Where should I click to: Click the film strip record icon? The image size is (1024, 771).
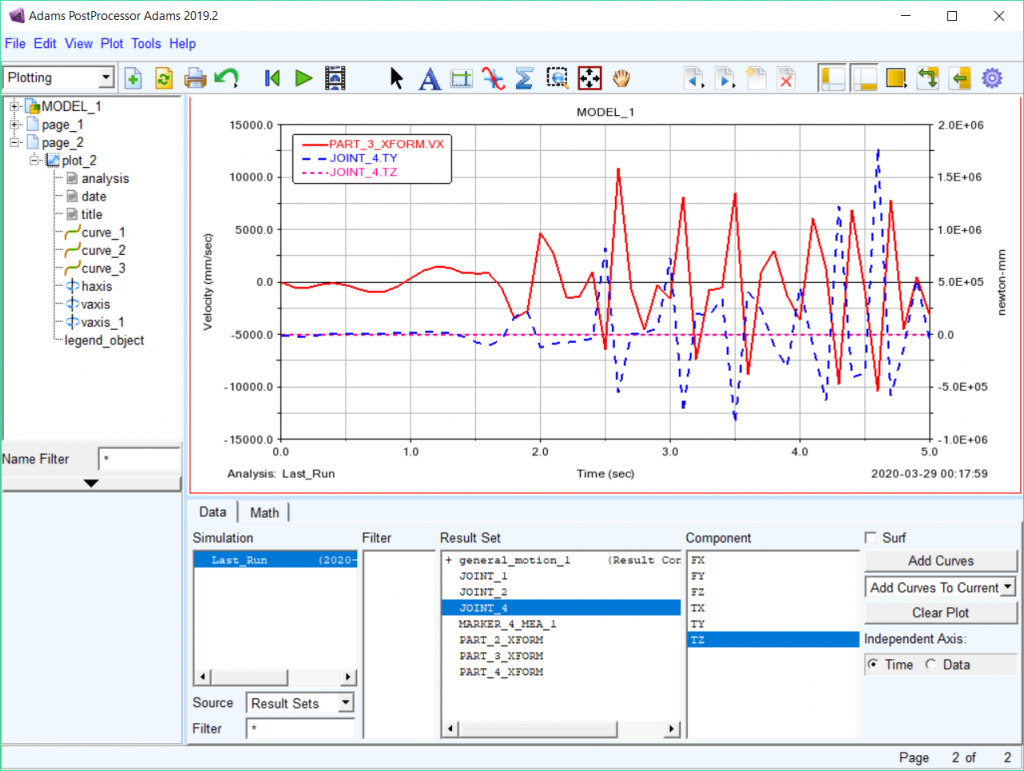point(335,78)
